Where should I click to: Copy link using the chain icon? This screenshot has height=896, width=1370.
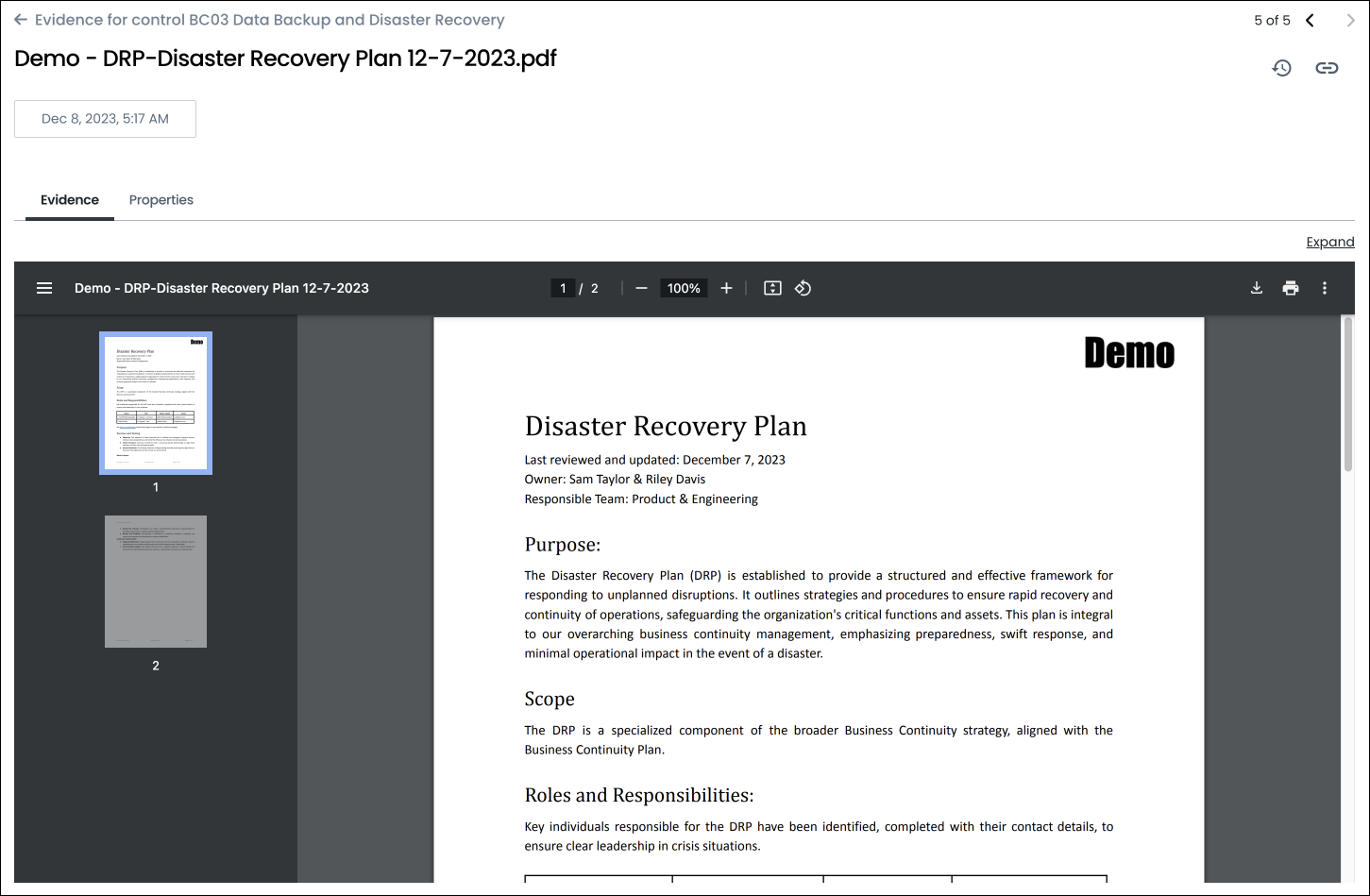(x=1327, y=68)
